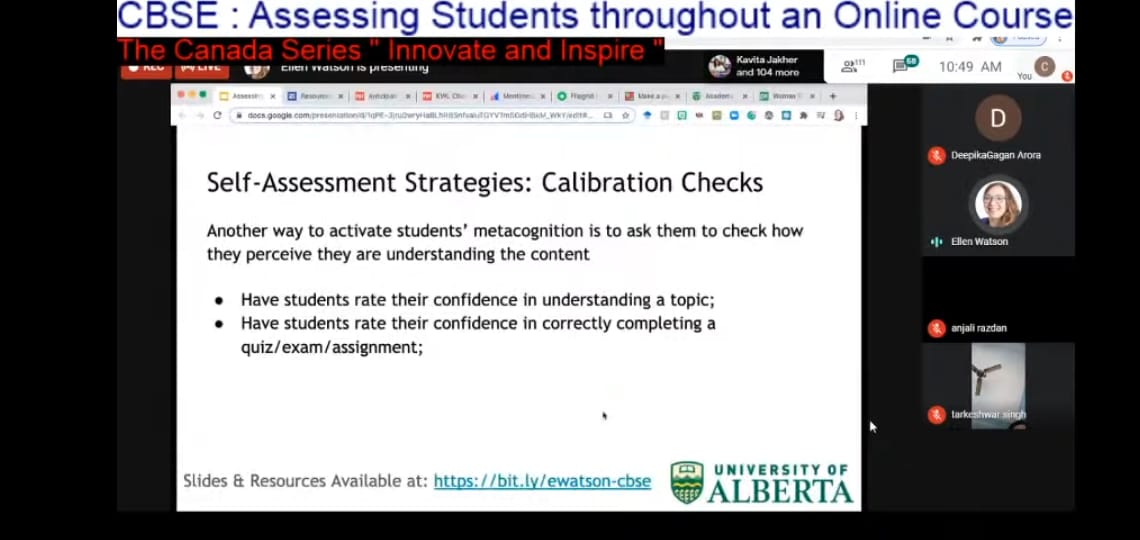The width and height of the screenshot is (1140, 540).
Task: Bookmark the page with star icon
Action: [x=625, y=115]
